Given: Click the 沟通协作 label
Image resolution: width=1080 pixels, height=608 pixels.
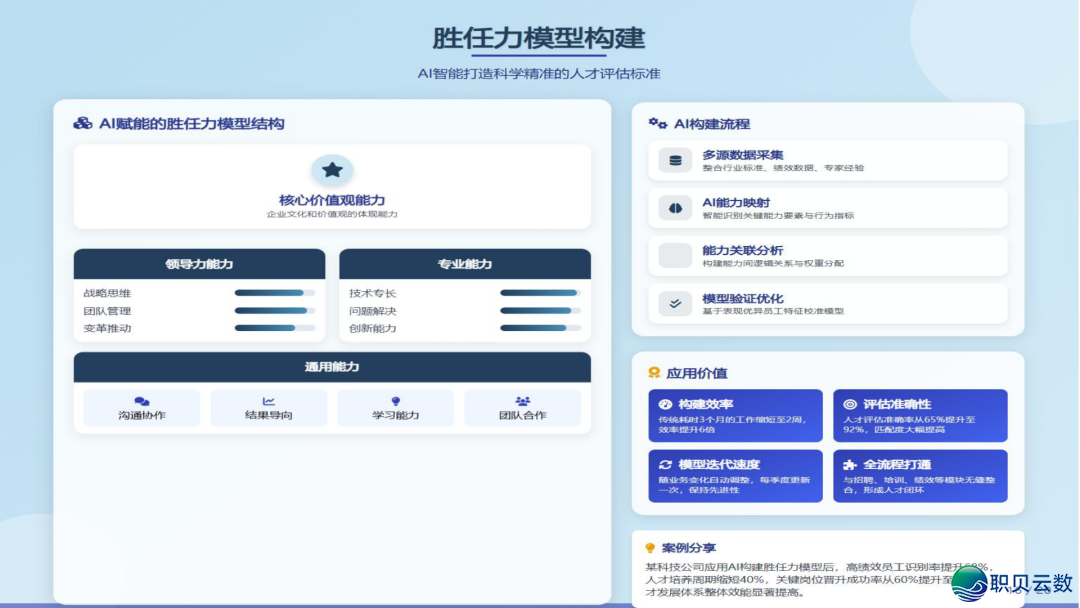Looking at the screenshot, I should 142,415.
